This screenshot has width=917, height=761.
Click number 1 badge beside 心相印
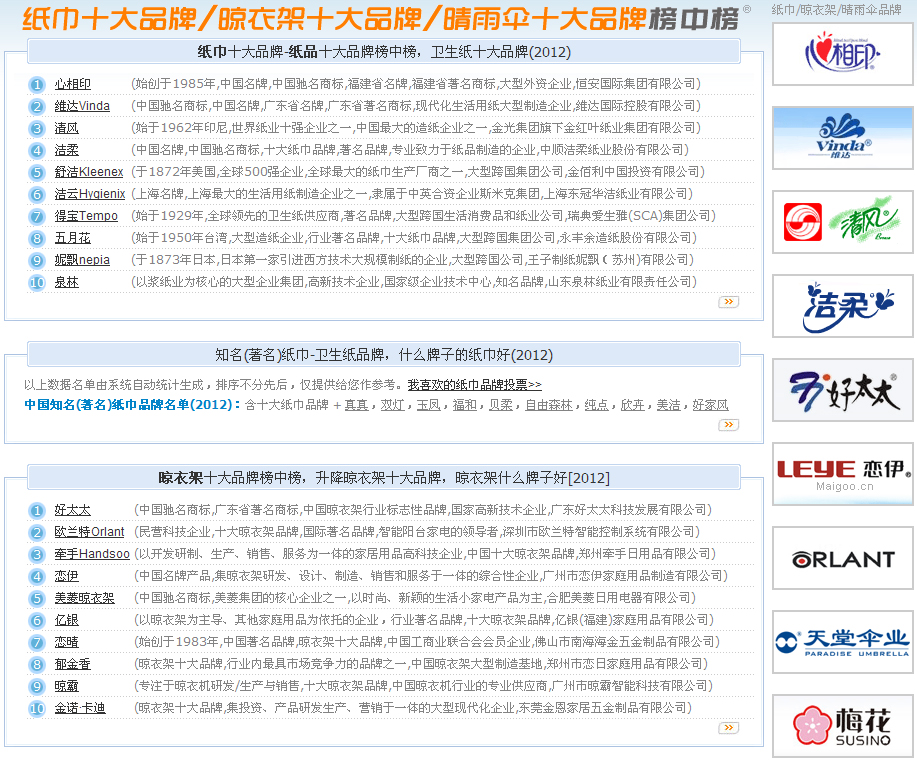(37, 85)
